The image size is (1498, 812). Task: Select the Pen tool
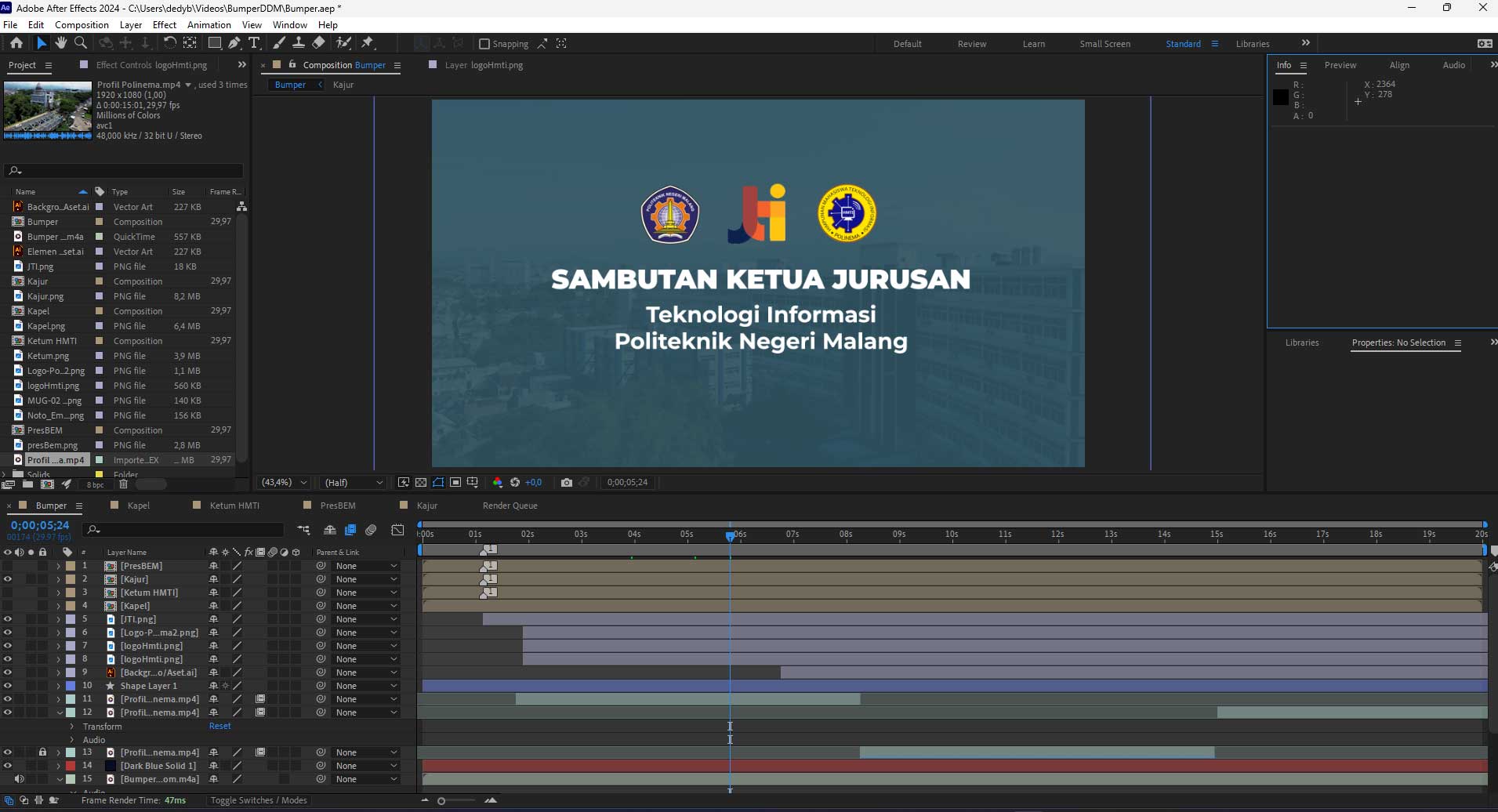pos(234,43)
